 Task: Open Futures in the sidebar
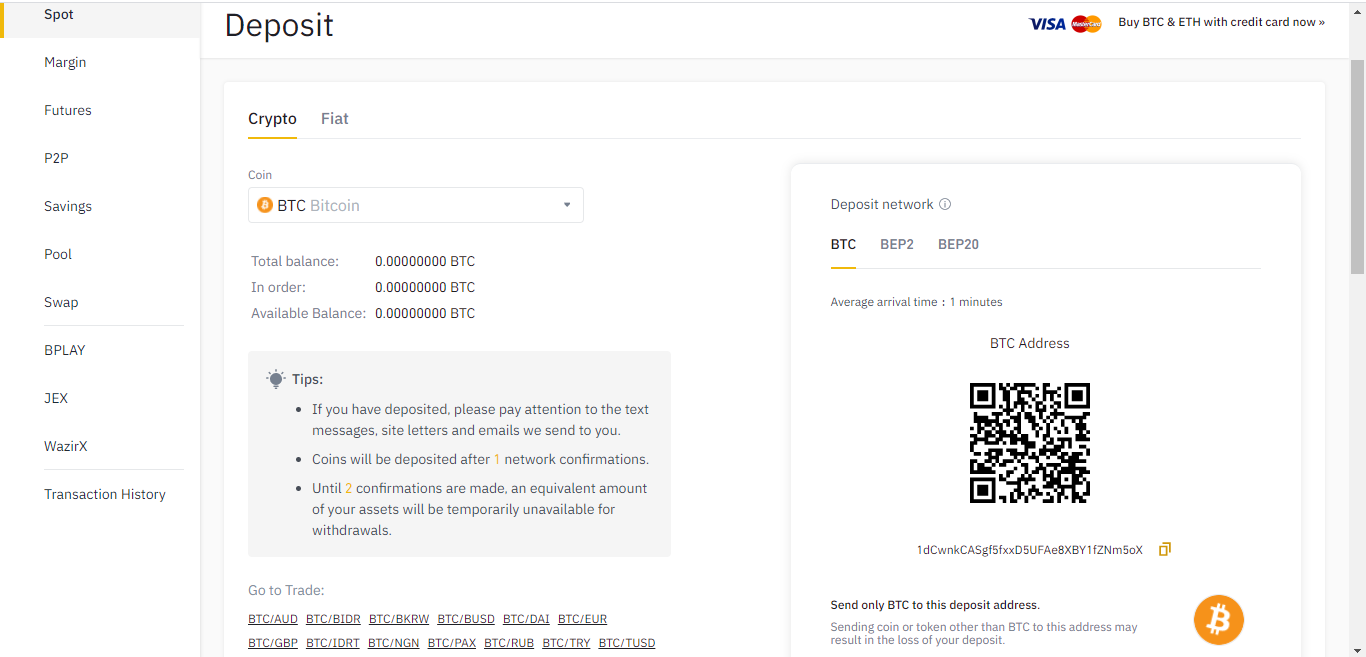pos(68,110)
